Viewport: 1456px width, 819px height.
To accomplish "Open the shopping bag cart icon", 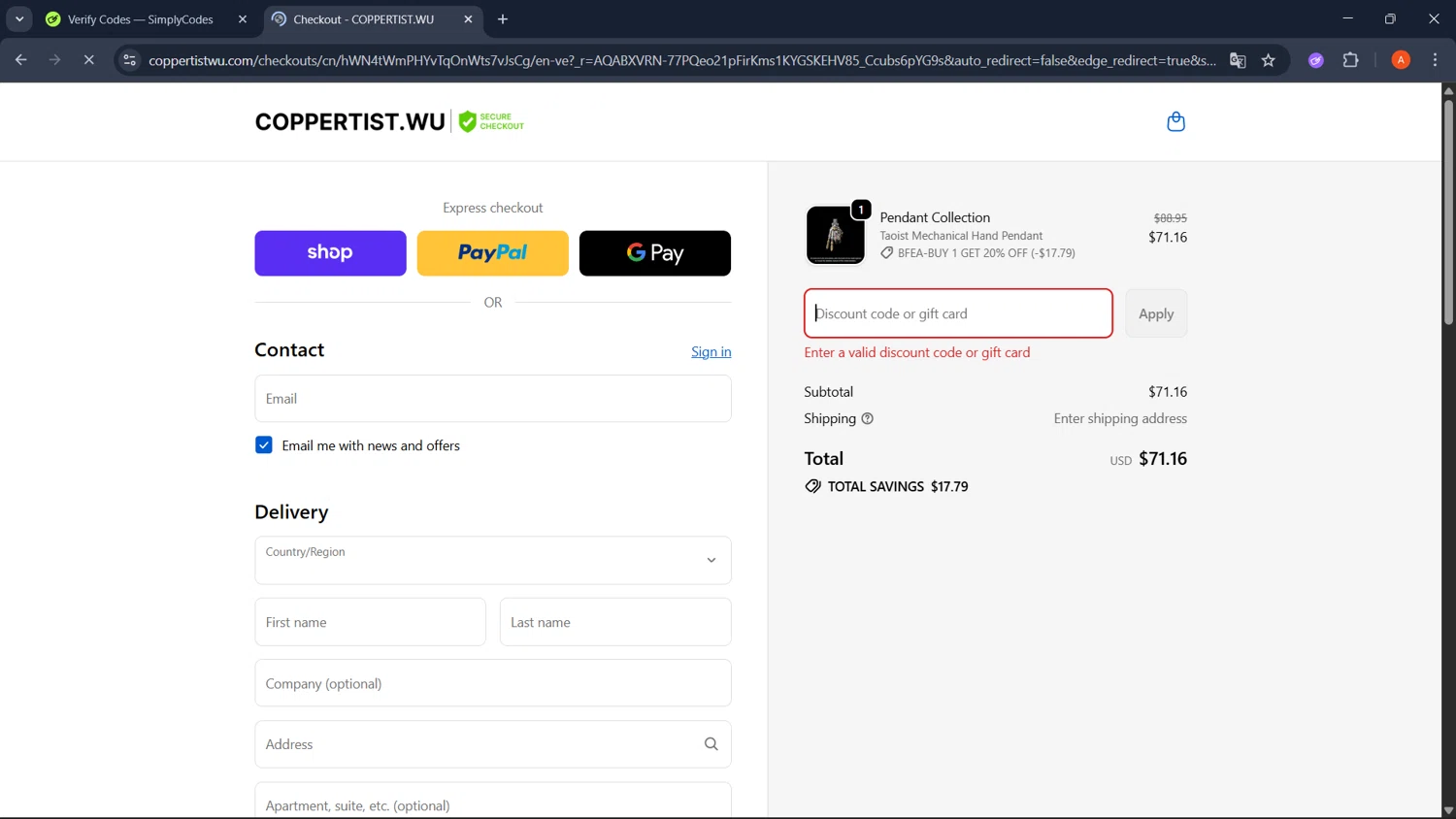I will [1175, 121].
